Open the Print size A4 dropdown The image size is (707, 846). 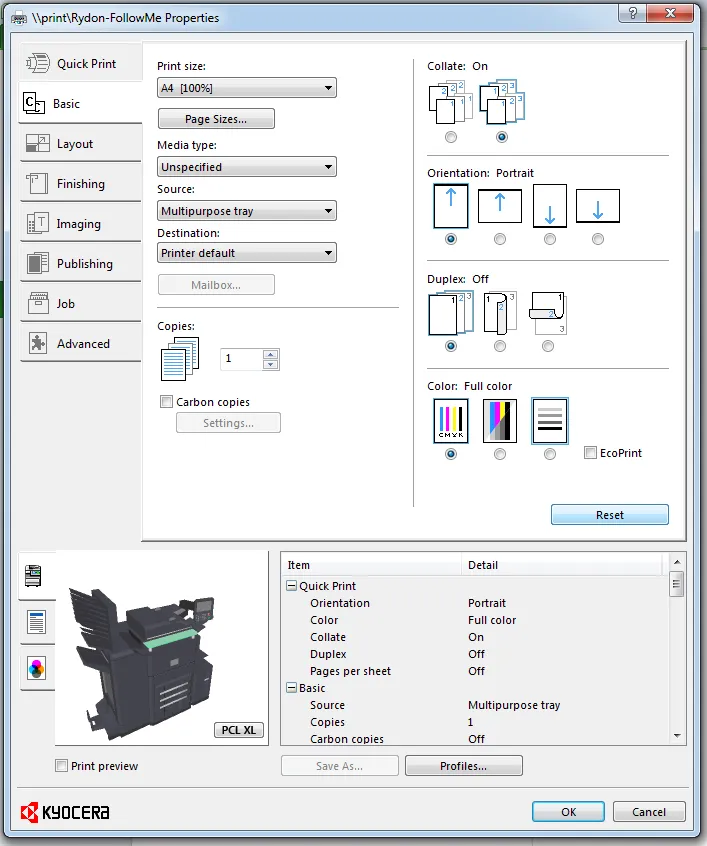(247, 88)
